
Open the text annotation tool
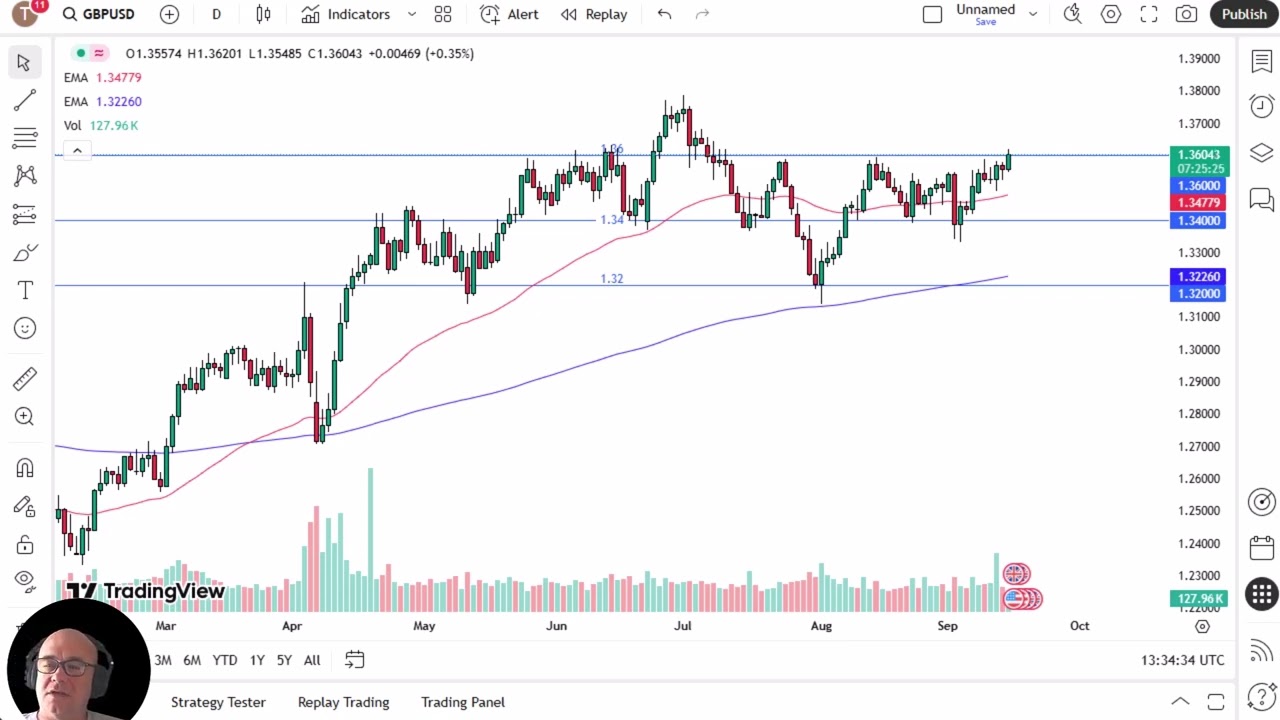pyautogui.click(x=25, y=290)
